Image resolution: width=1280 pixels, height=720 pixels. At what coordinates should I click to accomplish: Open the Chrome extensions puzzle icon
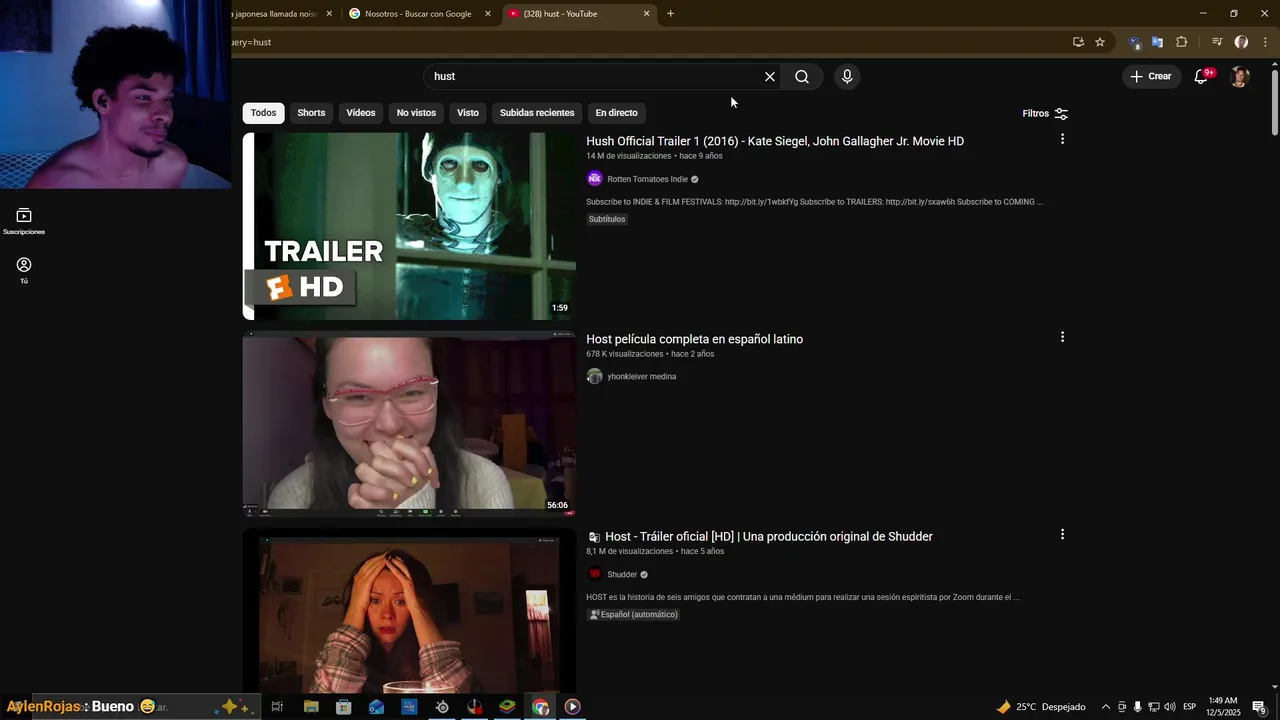point(1182,42)
